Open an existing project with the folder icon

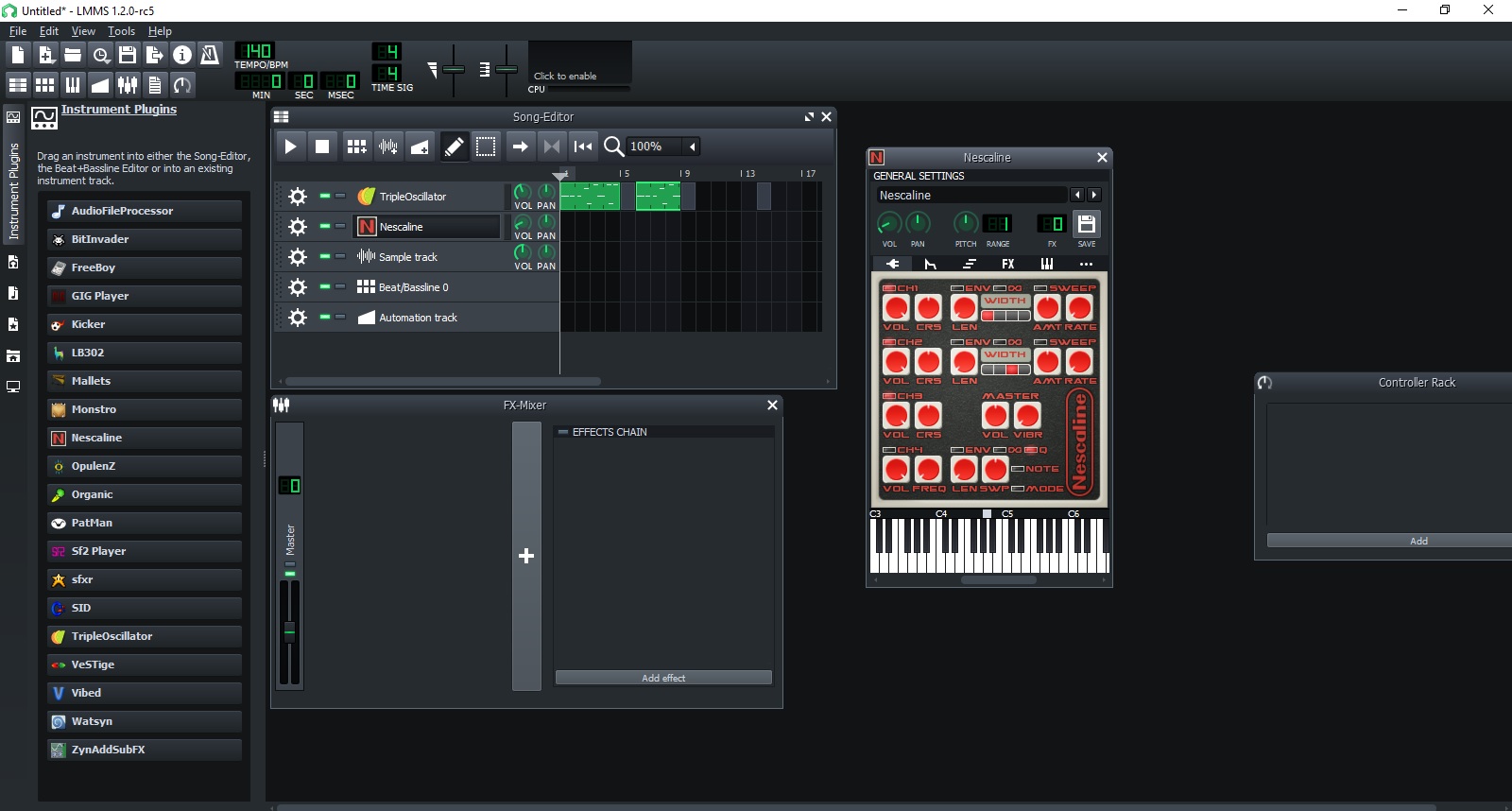(x=73, y=55)
